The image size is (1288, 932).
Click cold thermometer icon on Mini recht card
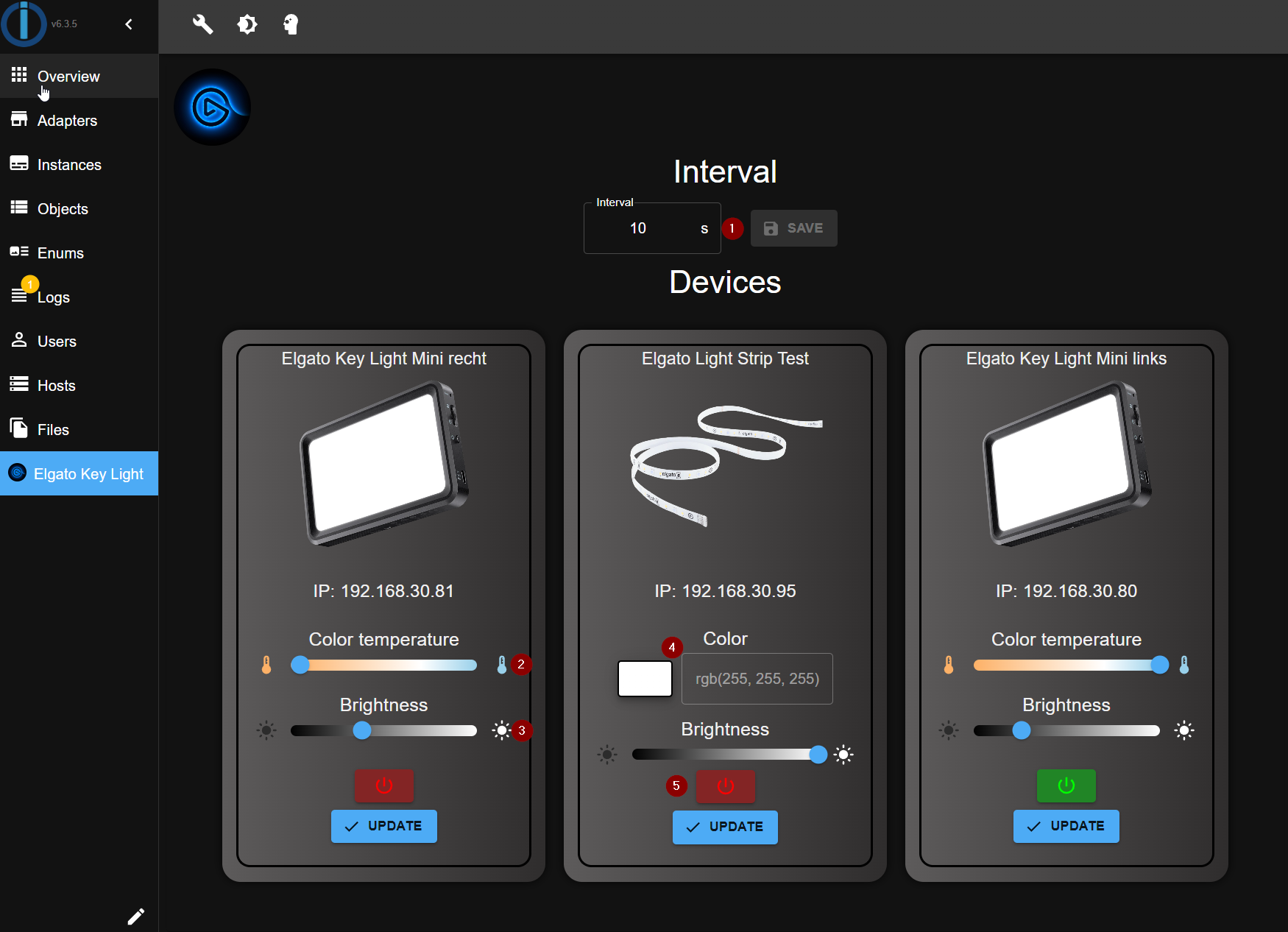[502, 665]
